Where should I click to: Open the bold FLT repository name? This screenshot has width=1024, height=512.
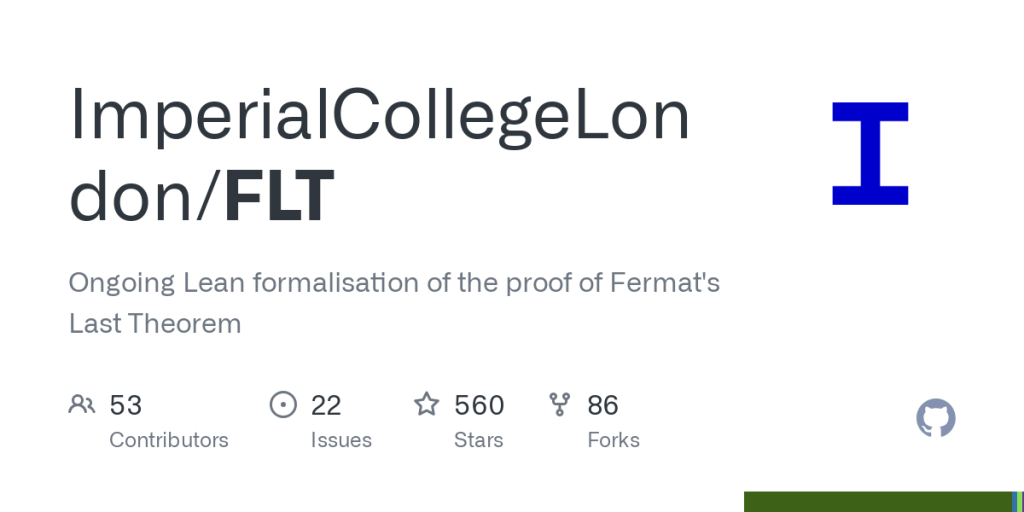click(279, 196)
